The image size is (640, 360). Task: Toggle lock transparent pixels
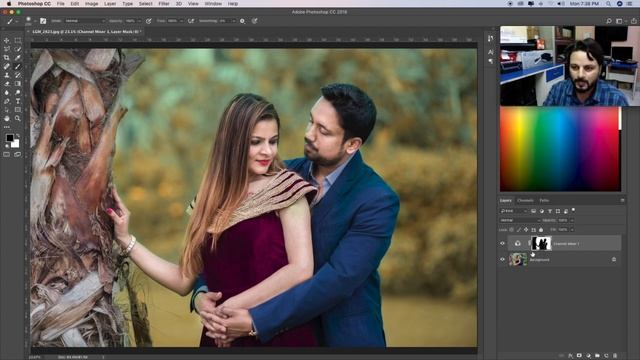(511, 230)
